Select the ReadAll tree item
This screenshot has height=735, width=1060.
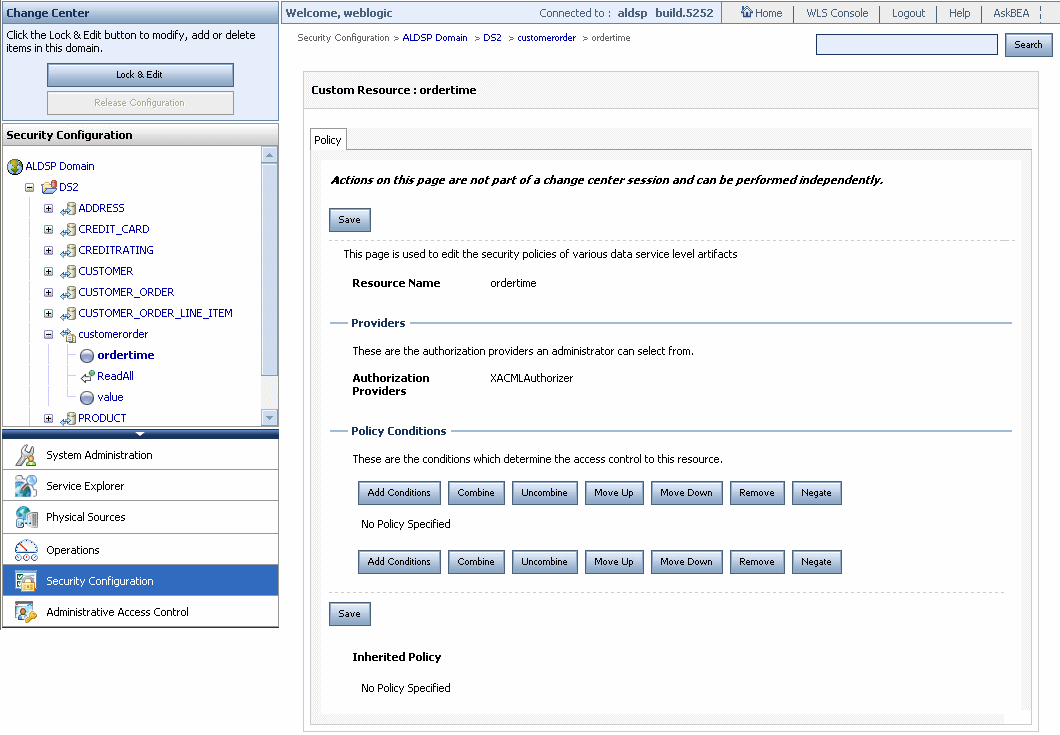pos(115,376)
